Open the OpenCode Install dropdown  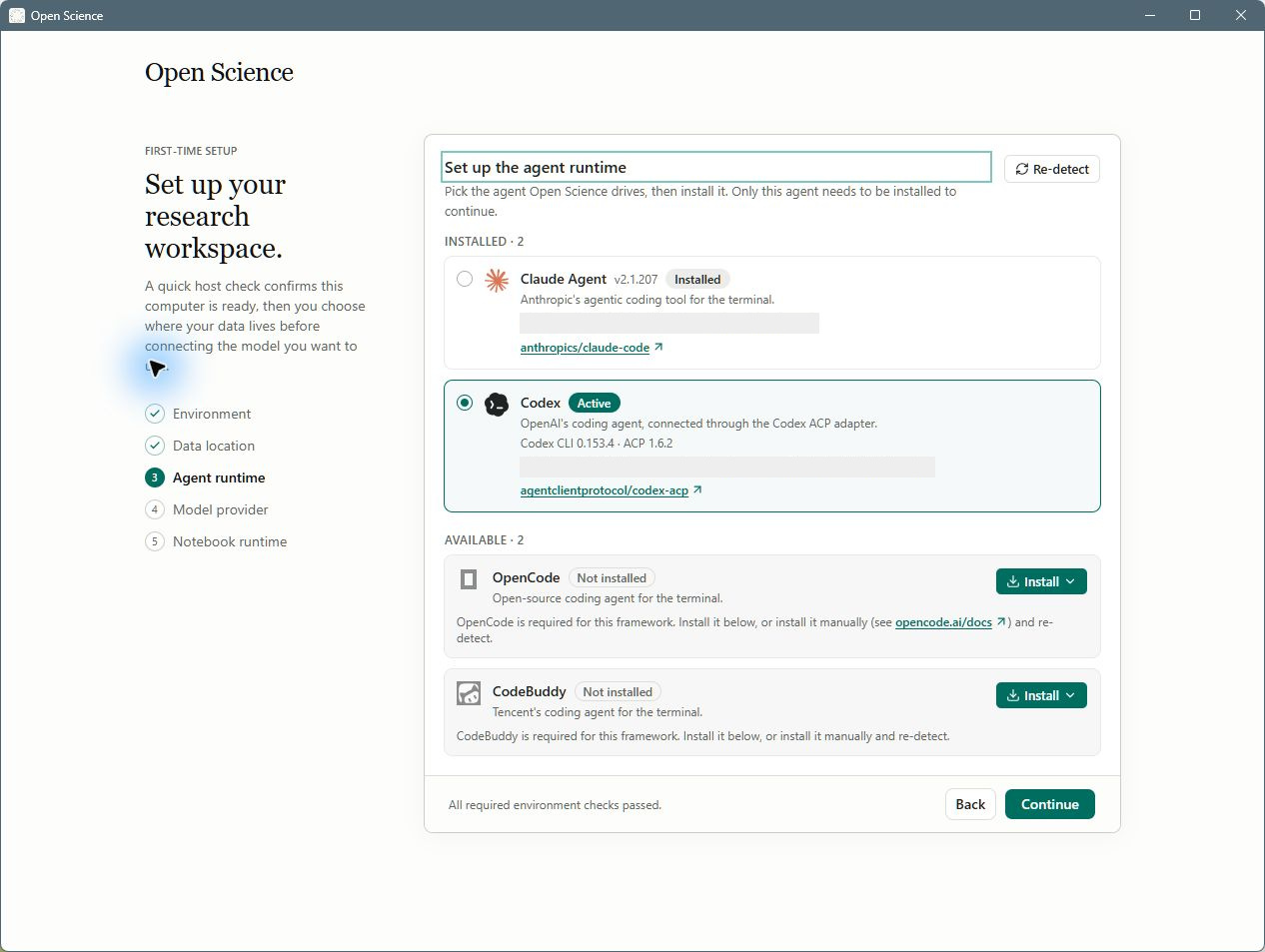click(x=1041, y=581)
